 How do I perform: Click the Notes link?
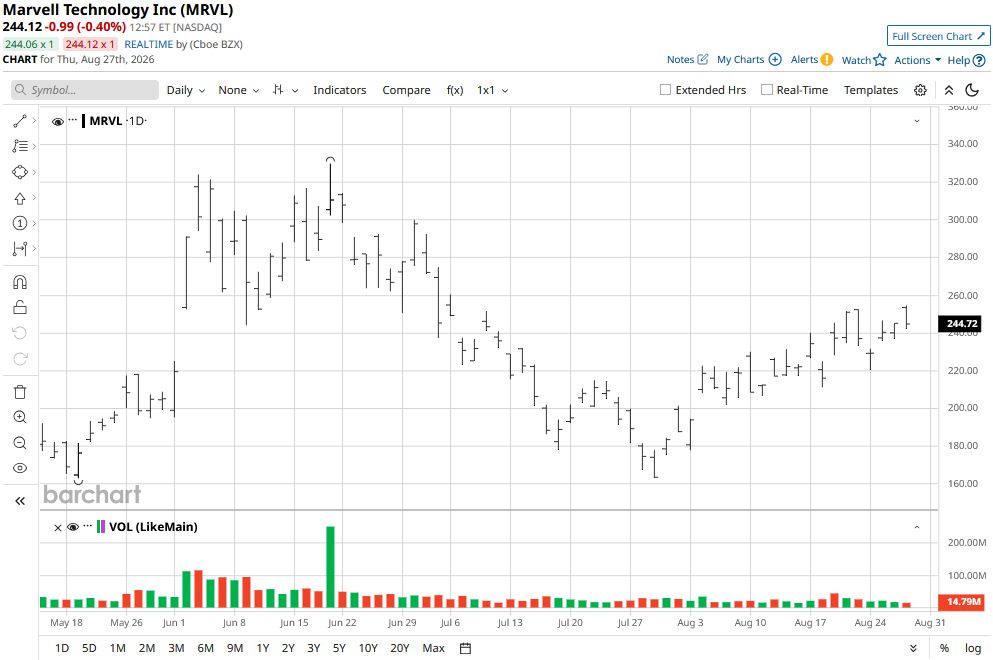click(x=680, y=60)
